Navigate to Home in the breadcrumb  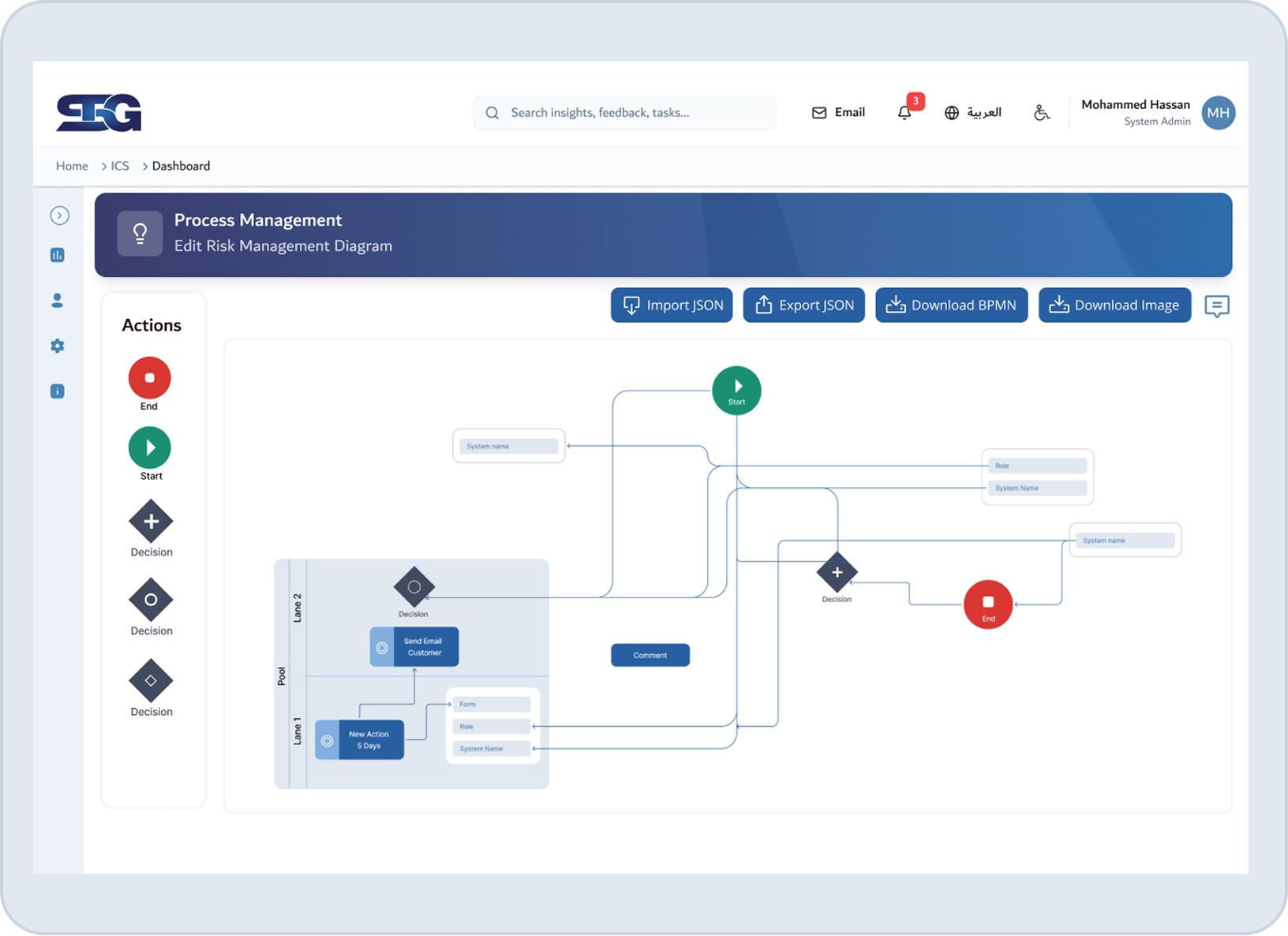(x=71, y=166)
